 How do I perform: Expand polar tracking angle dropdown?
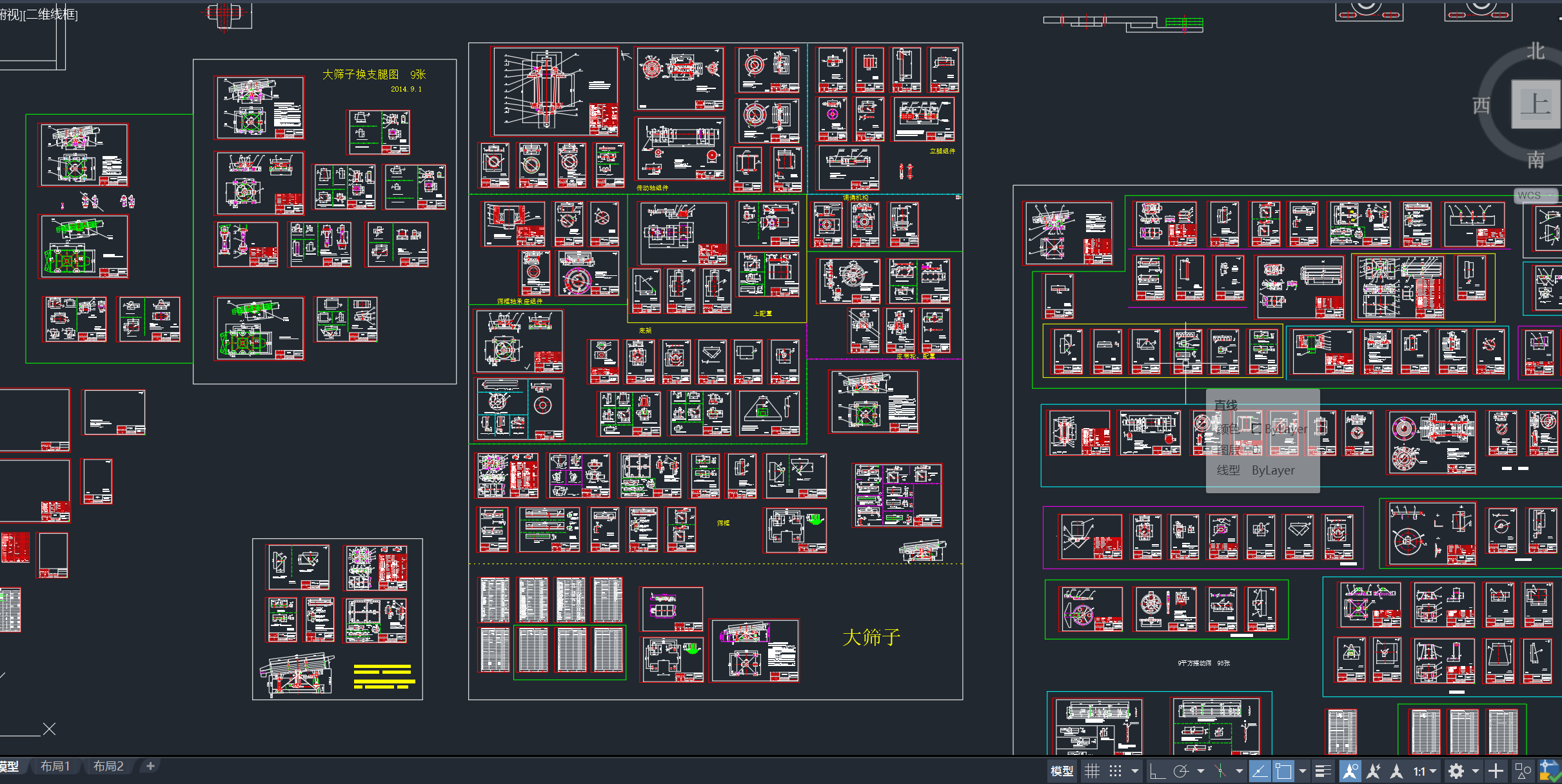click(1201, 771)
